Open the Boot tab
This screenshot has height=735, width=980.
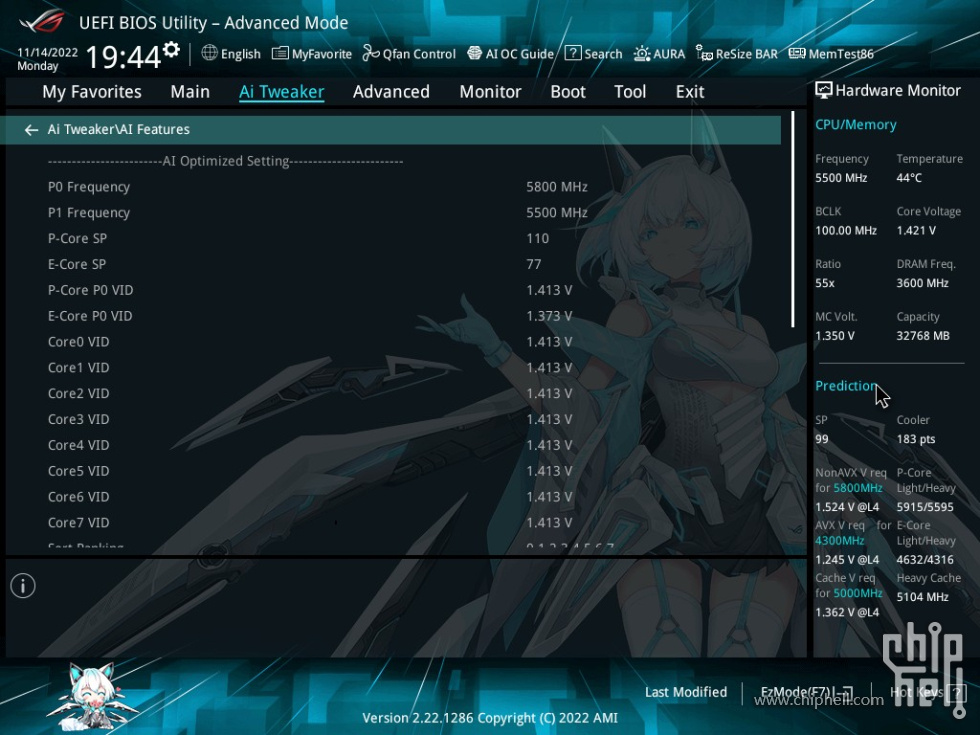coord(568,92)
